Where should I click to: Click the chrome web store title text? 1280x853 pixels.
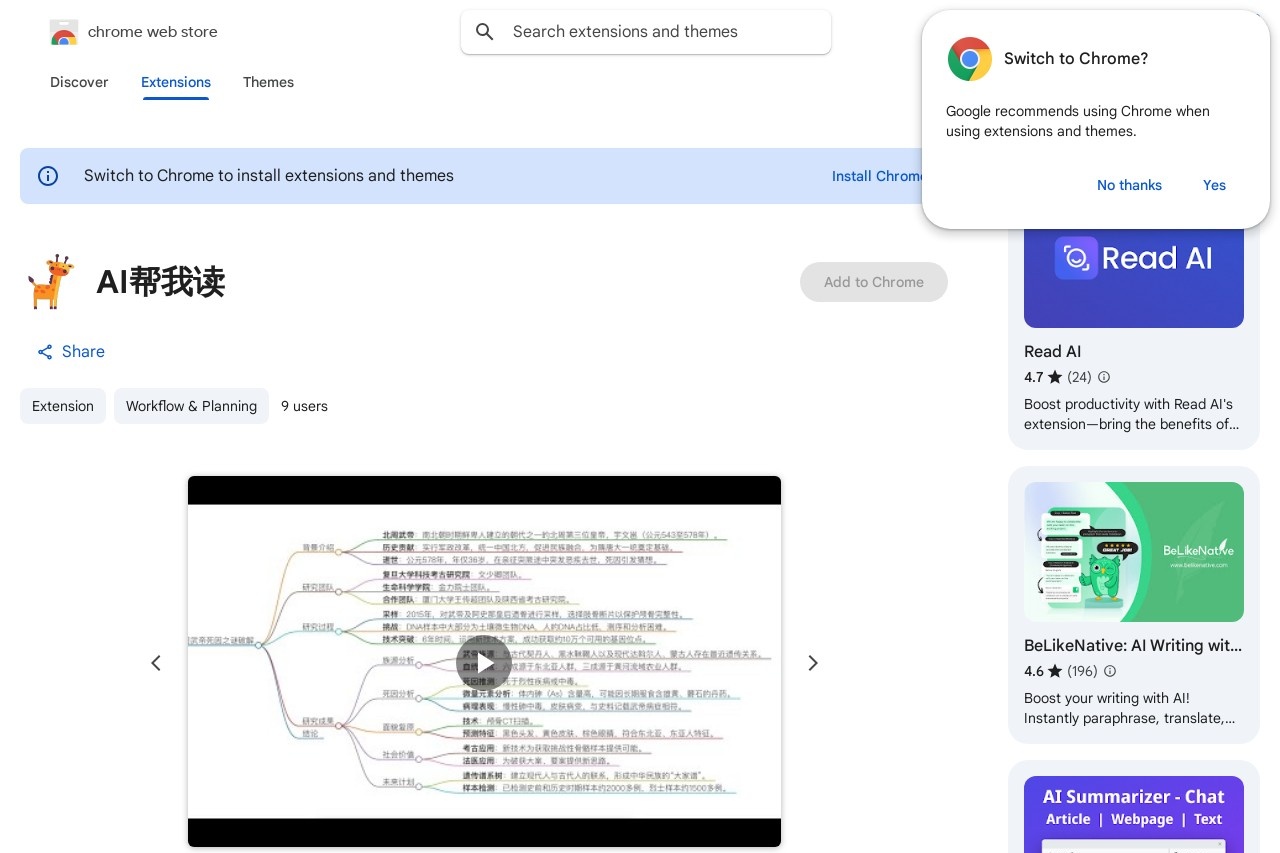pos(153,32)
